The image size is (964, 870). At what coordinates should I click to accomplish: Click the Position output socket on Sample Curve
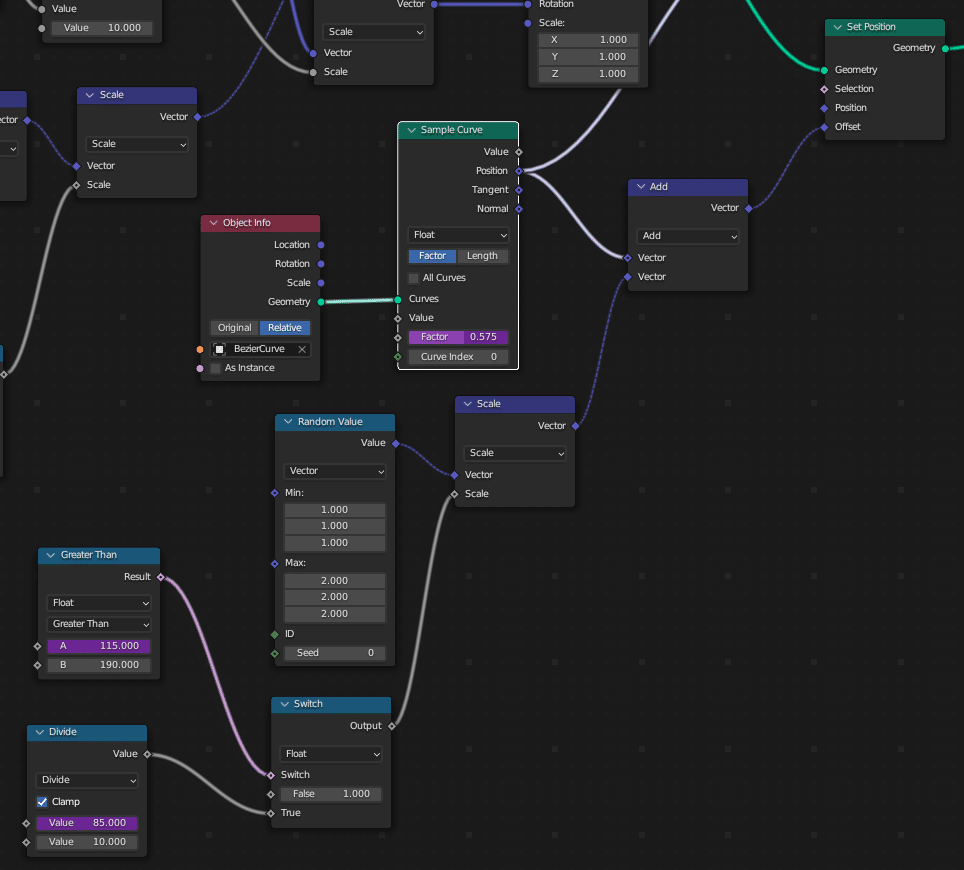[518, 171]
